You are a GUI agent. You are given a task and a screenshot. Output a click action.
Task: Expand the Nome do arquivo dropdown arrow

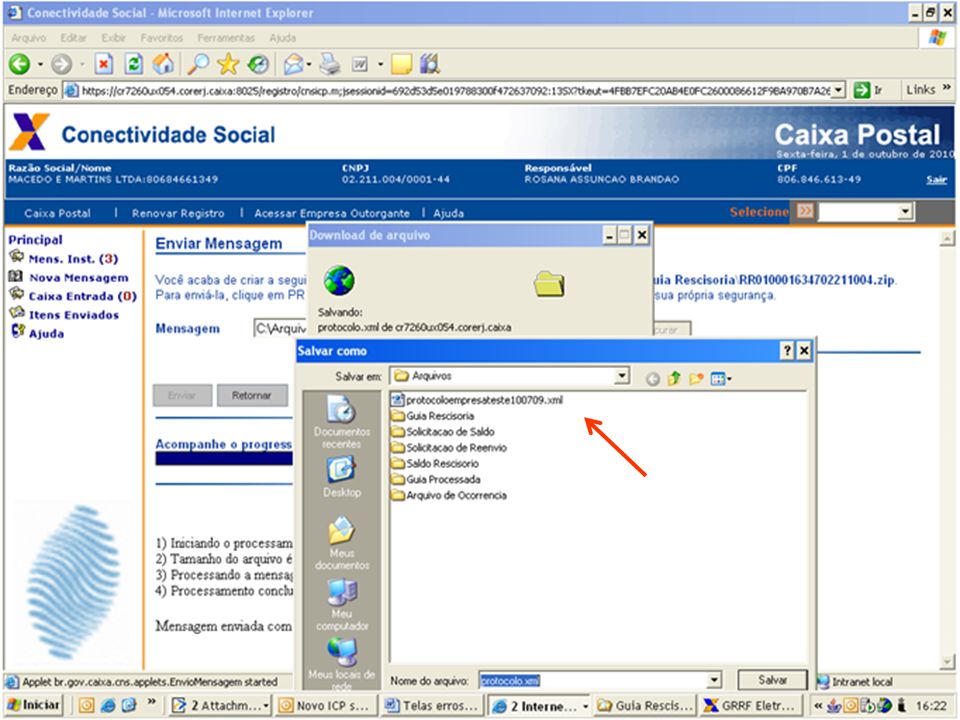tap(713, 680)
